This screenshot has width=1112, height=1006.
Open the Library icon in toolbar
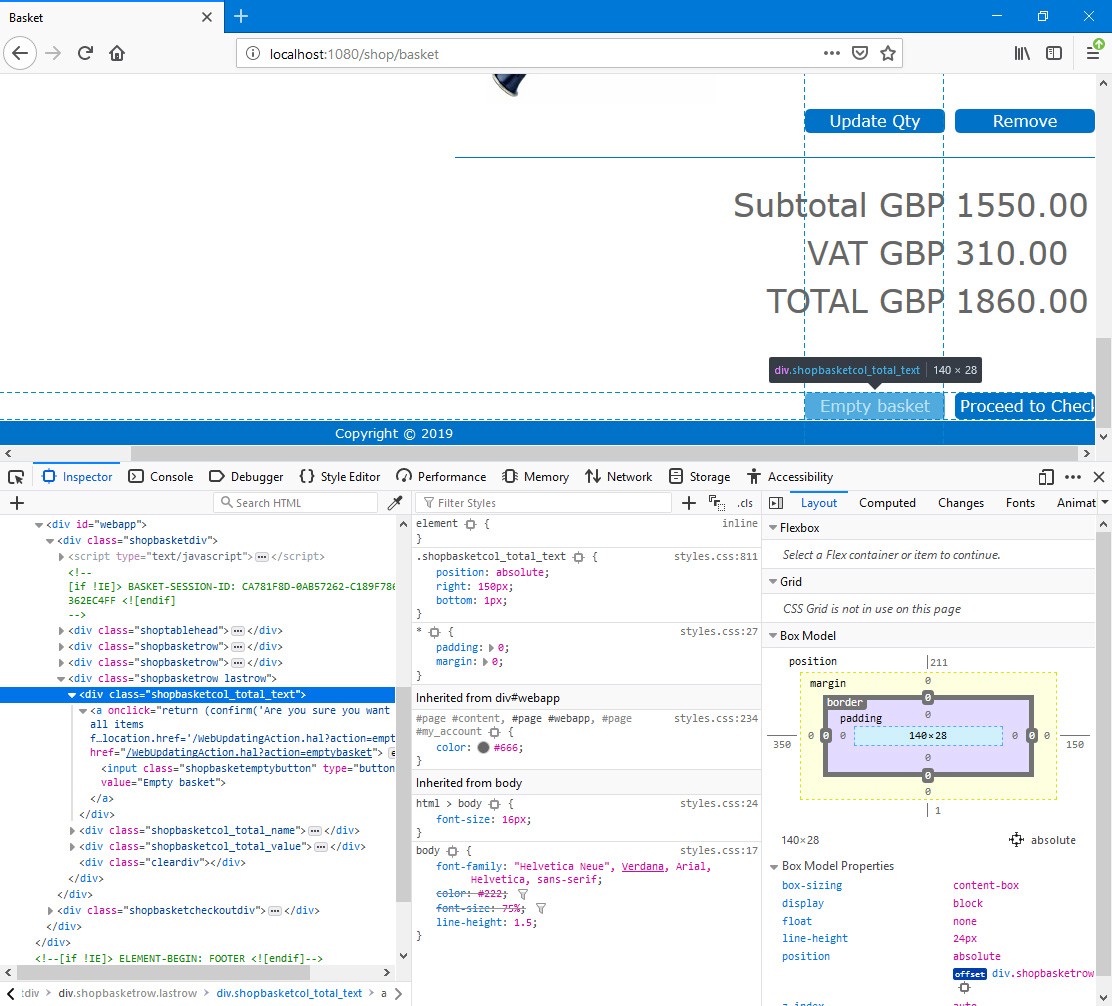1022,53
